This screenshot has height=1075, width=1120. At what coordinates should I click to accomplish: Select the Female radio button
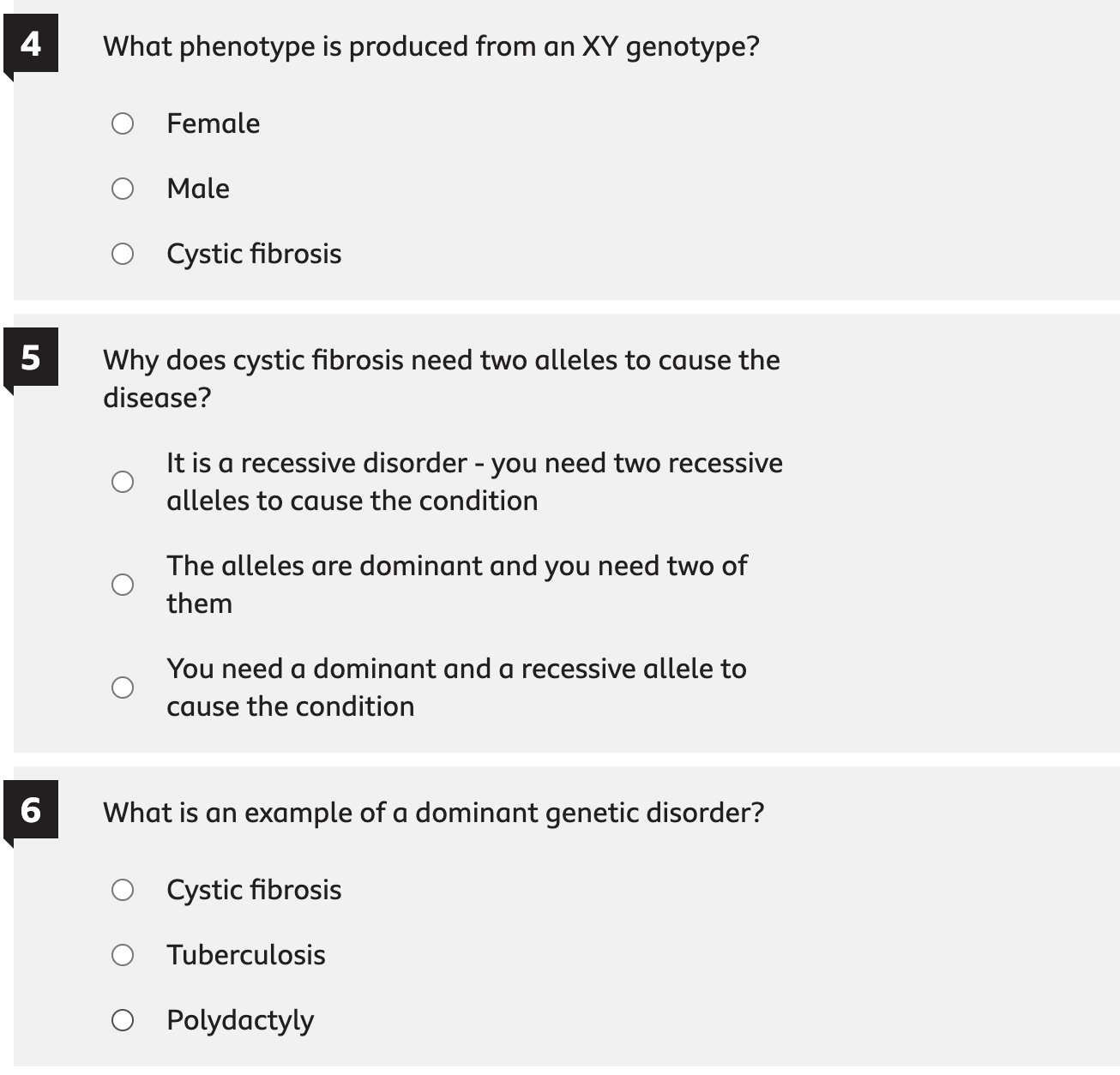123,123
